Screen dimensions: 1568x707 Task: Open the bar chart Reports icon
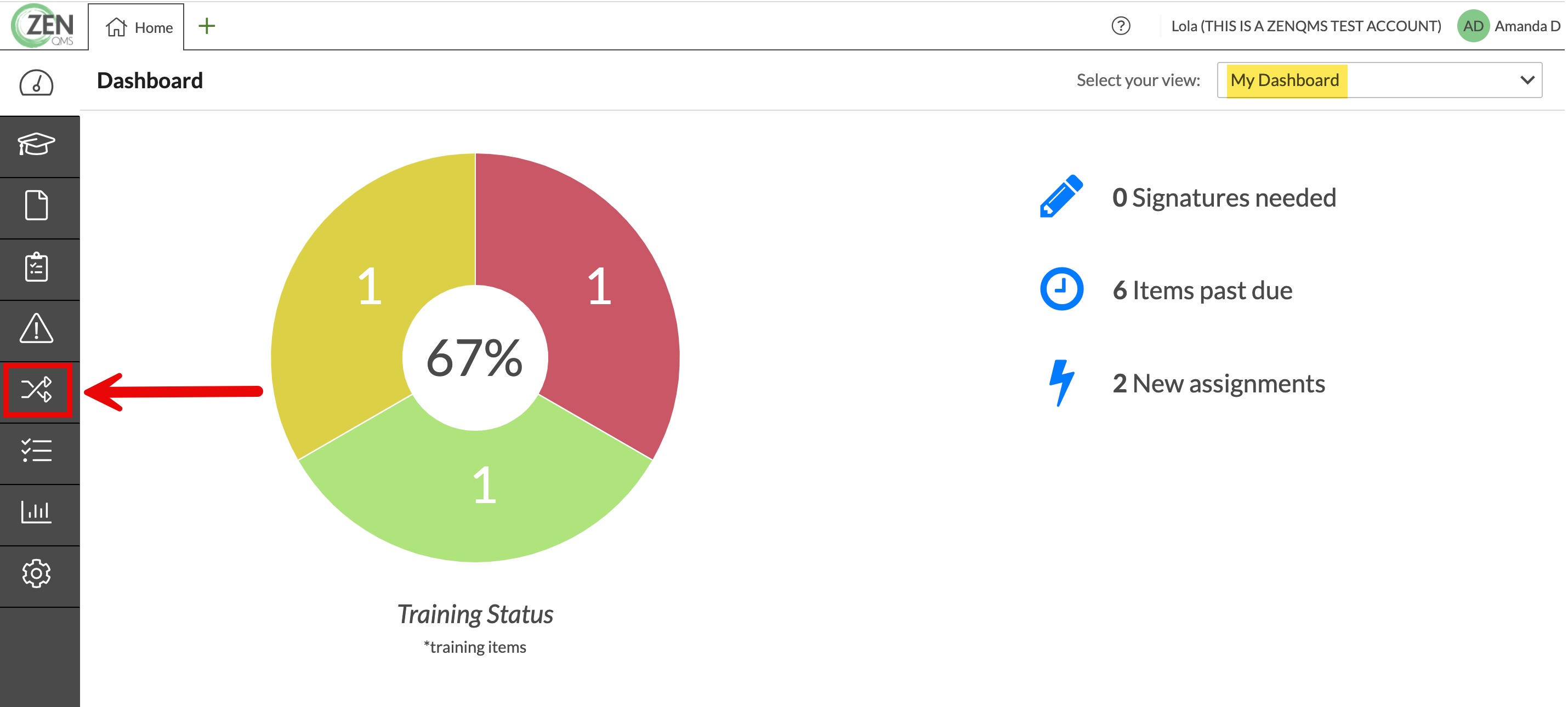37,512
